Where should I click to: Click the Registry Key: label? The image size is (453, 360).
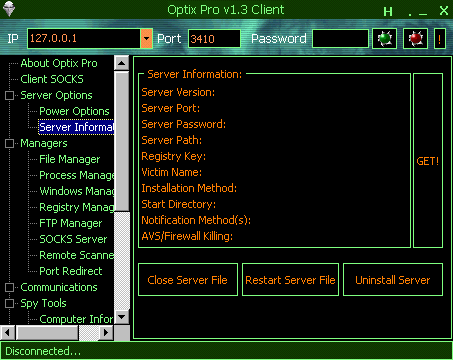pos(174,156)
